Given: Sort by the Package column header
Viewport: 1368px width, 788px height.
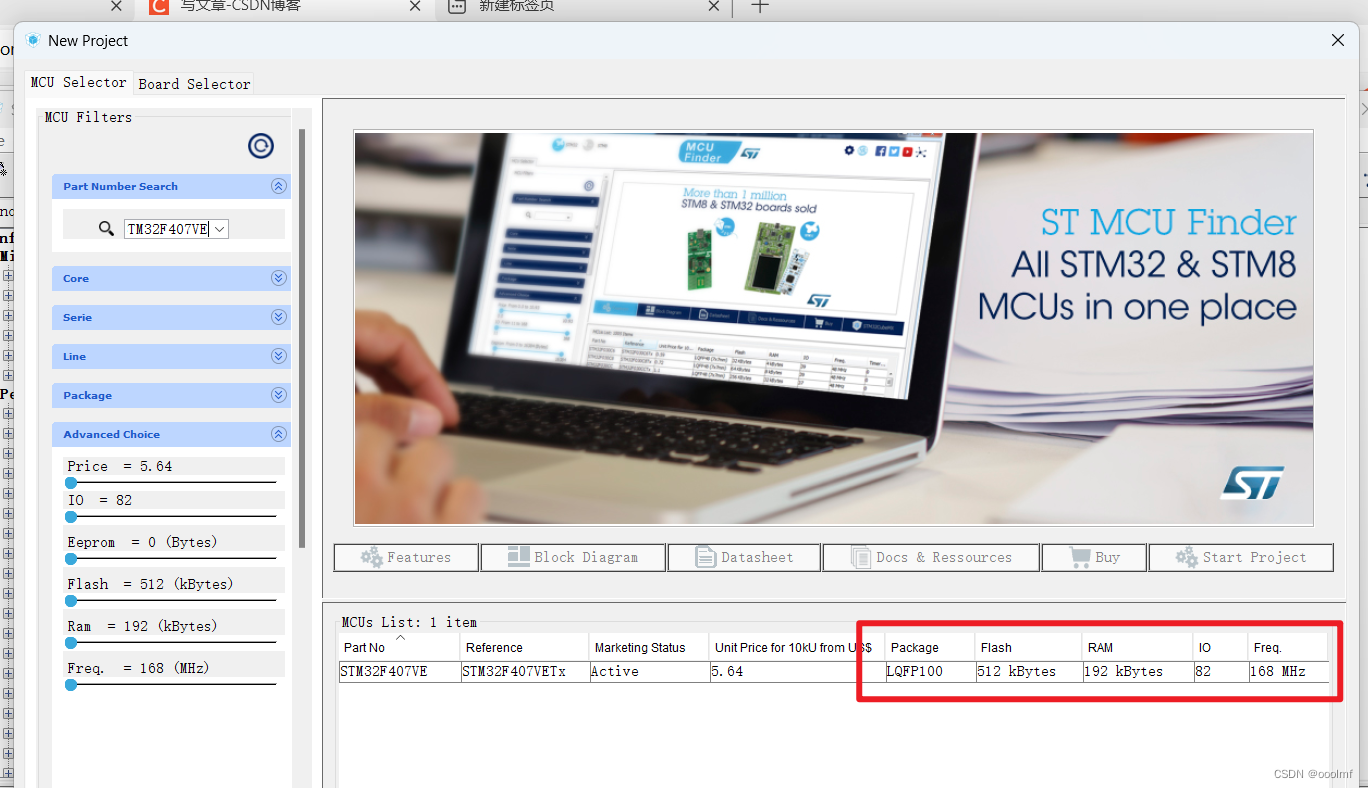Looking at the screenshot, I should [929, 647].
